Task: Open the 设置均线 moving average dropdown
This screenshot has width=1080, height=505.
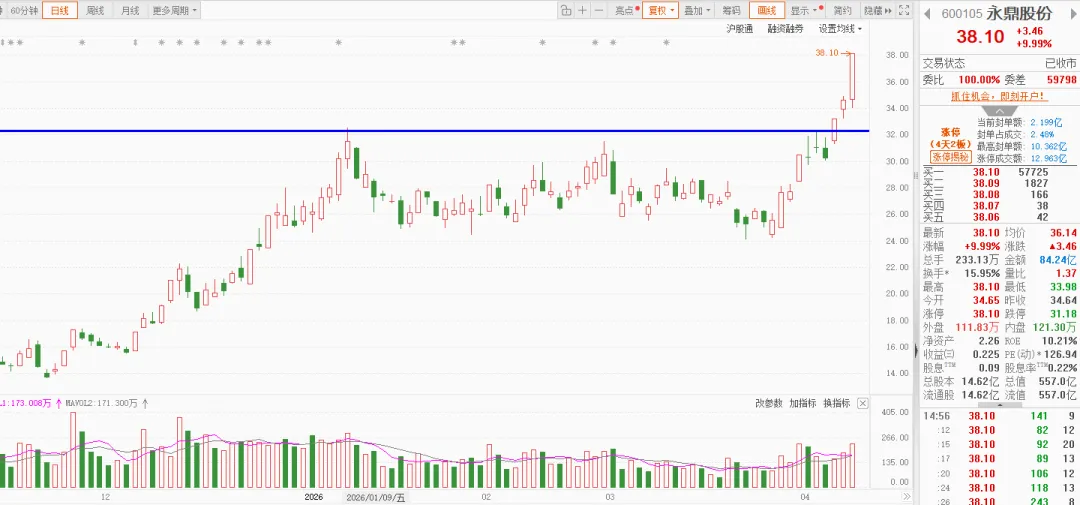Action: point(840,29)
